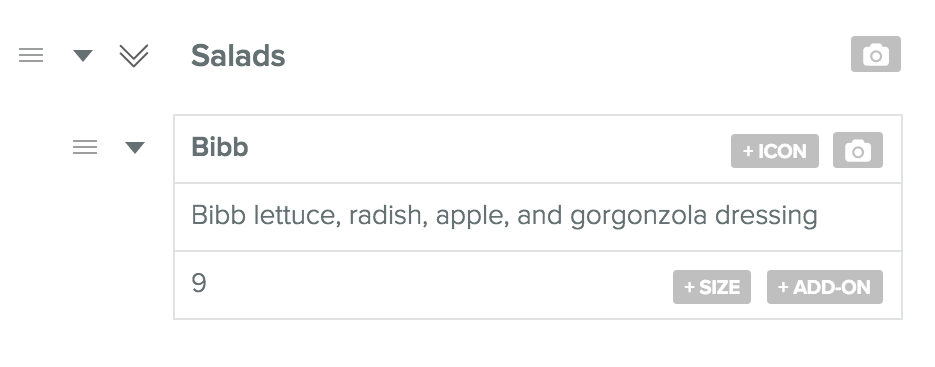Click into the Bibb lettuce description field
Viewport: 935px width, 367px height.
pyautogui.click(x=538, y=217)
